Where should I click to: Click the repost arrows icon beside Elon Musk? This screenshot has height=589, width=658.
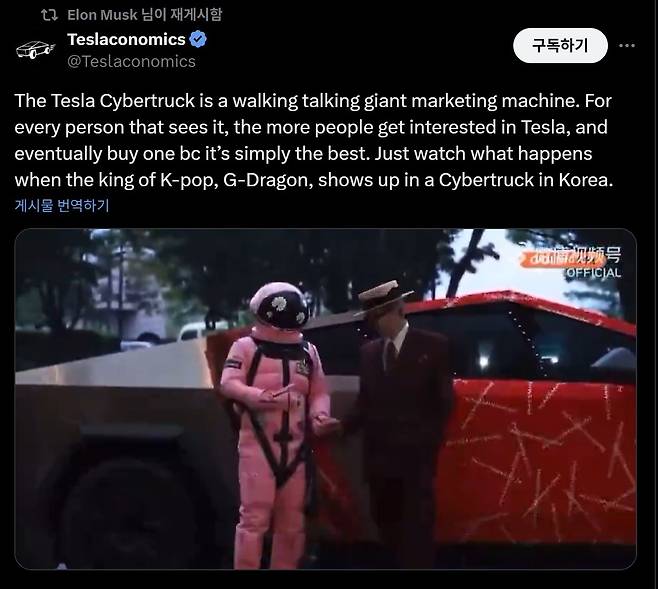(x=49, y=15)
